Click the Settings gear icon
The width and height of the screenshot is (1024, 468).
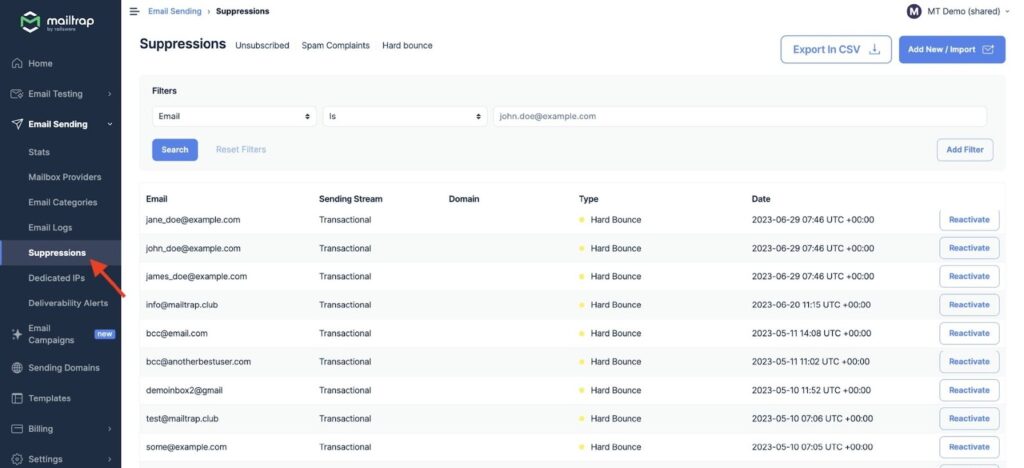tap(17, 459)
